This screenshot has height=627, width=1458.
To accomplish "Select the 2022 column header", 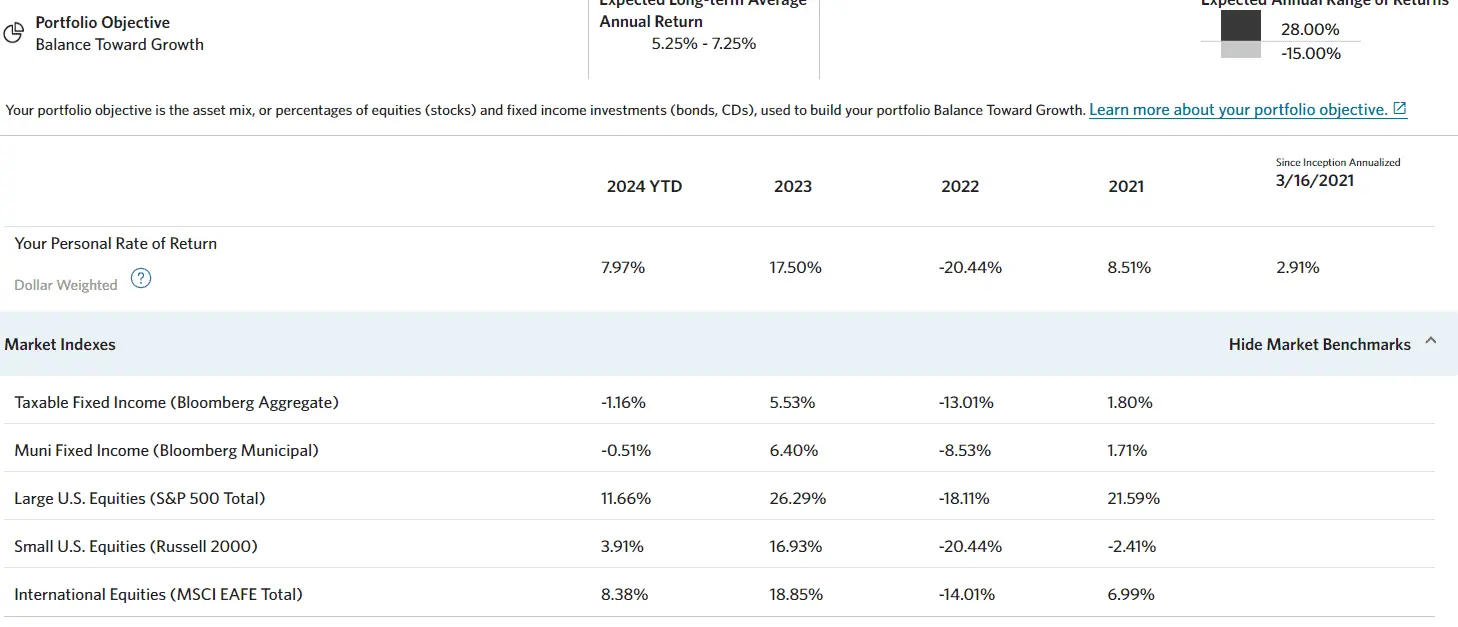I will pyautogui.click(x=960, y=186).
